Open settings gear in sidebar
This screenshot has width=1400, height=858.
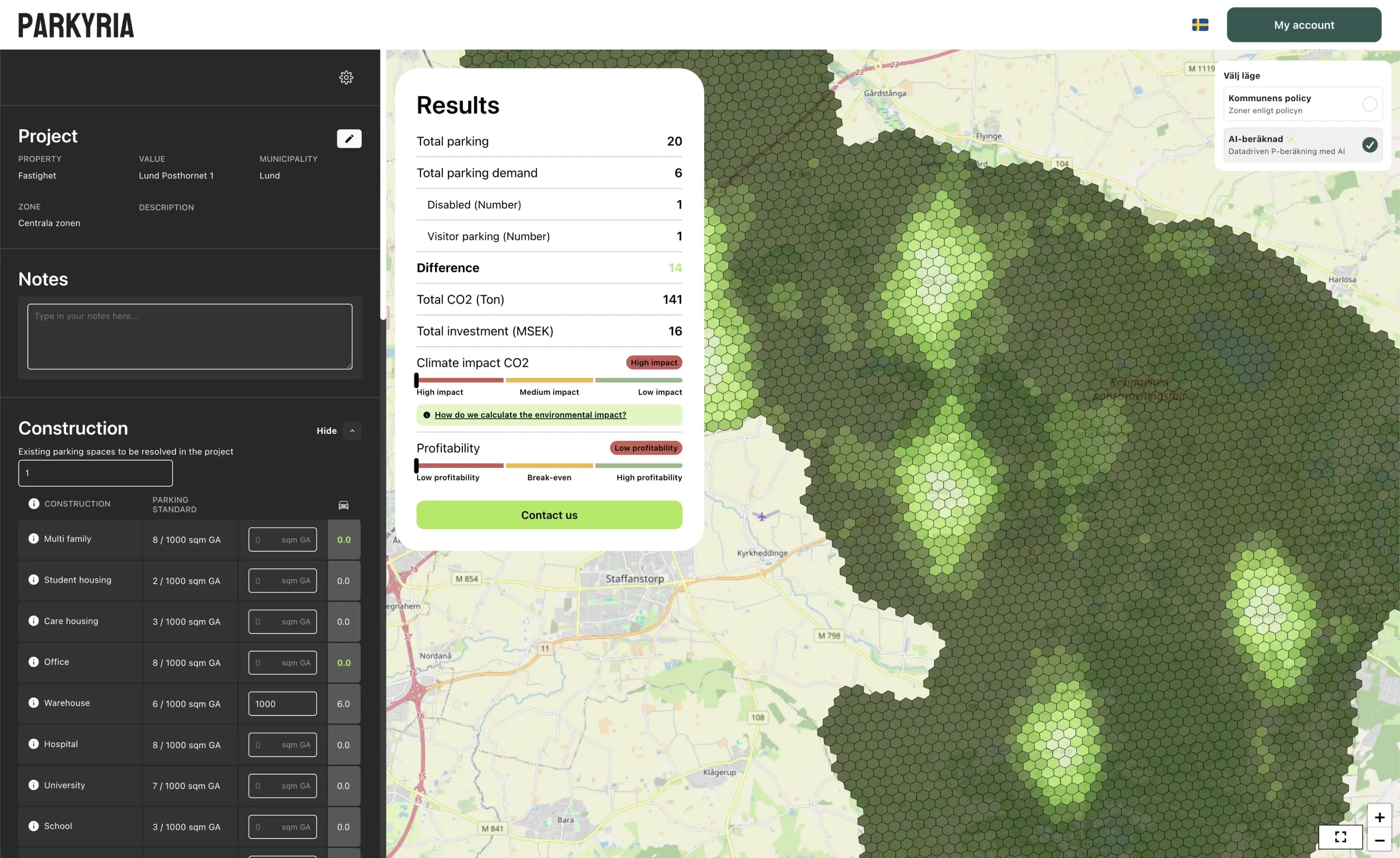tap(346, 77)
